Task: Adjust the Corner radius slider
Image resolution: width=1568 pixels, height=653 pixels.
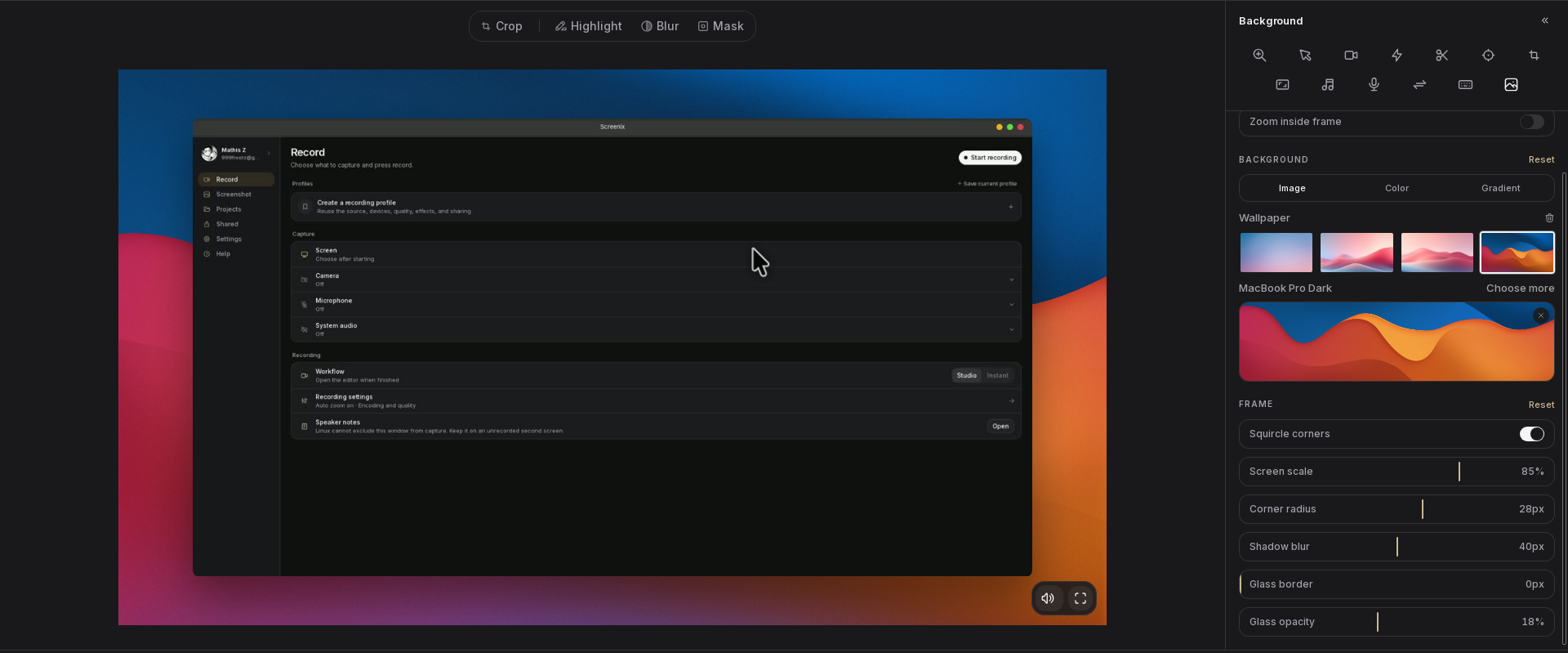Action: (x=1396, y=509)
